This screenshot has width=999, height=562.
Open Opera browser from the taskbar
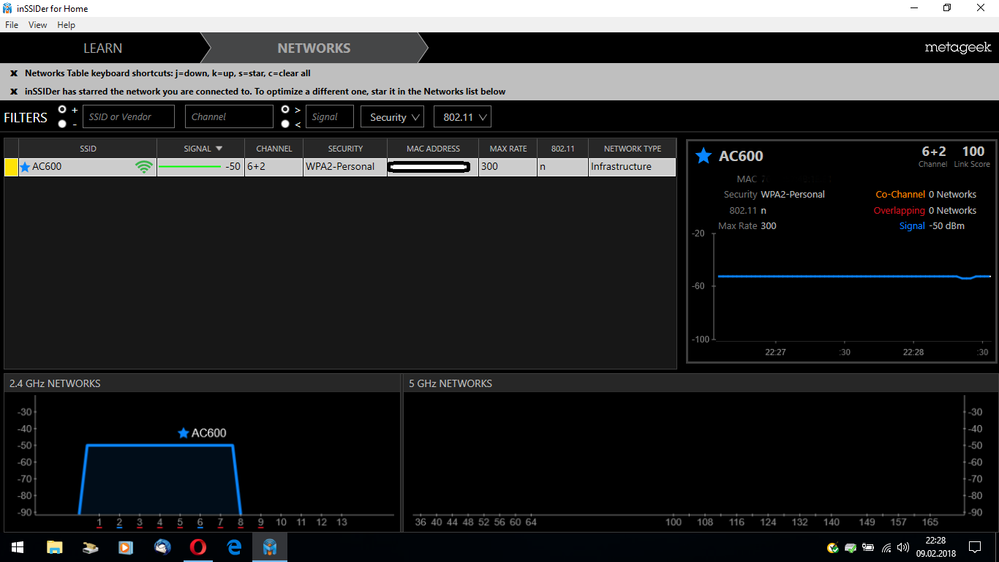(198, 547)
